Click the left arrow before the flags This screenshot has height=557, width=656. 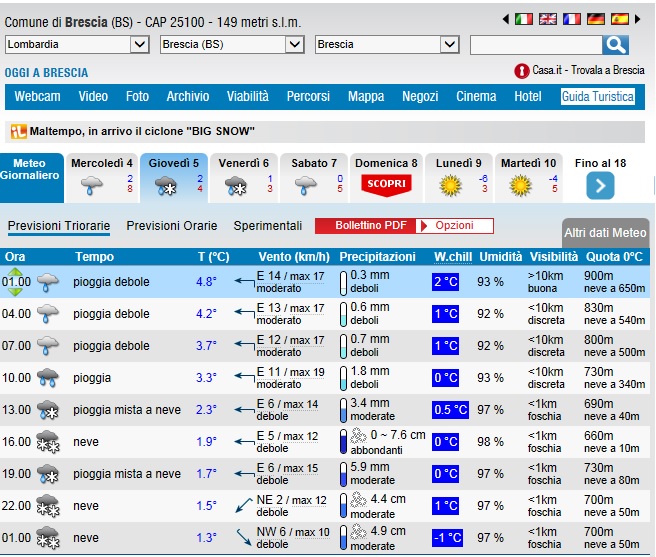(x=505, y=19)
